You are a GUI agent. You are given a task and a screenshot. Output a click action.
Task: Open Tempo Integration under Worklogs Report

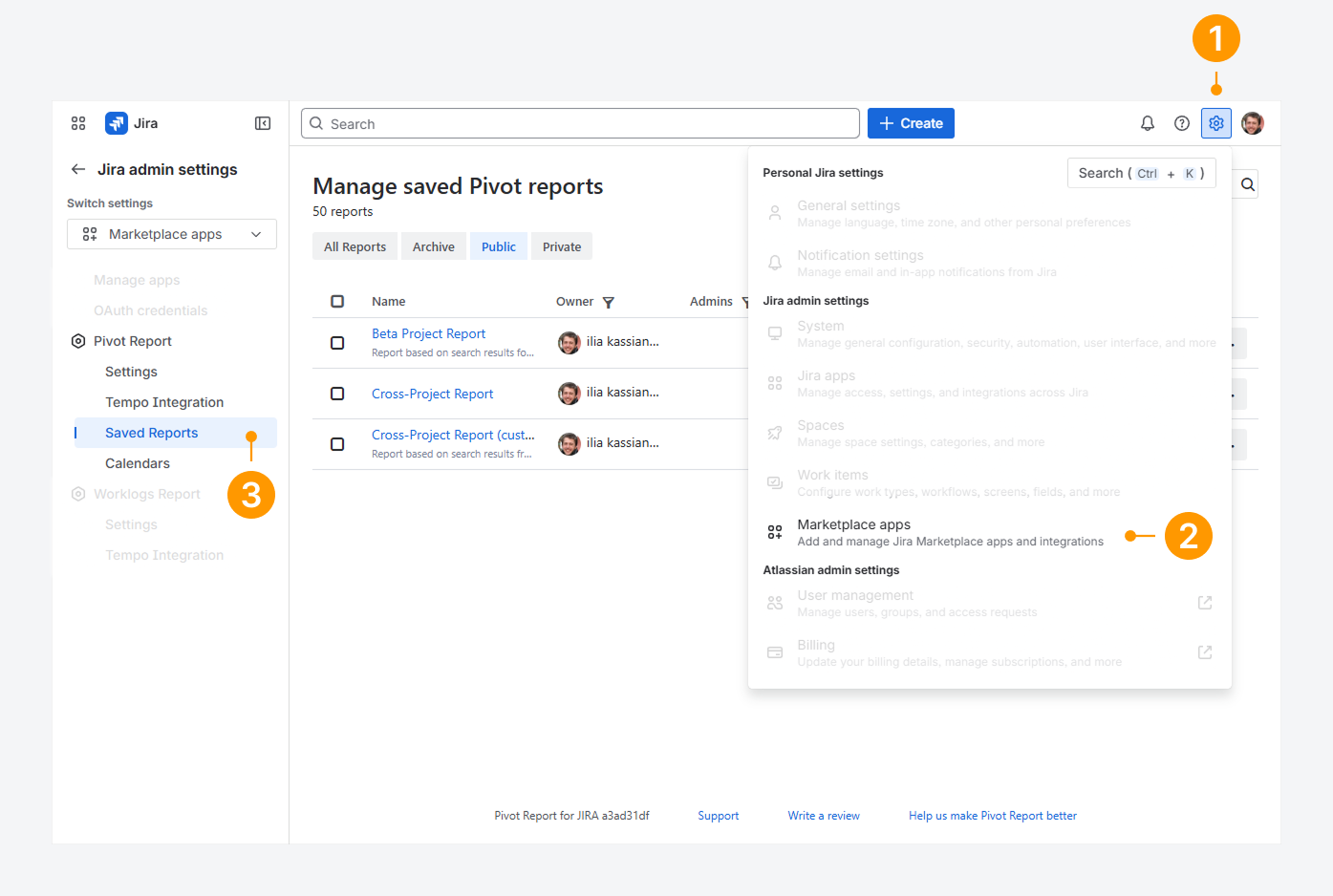coord(164,555)
